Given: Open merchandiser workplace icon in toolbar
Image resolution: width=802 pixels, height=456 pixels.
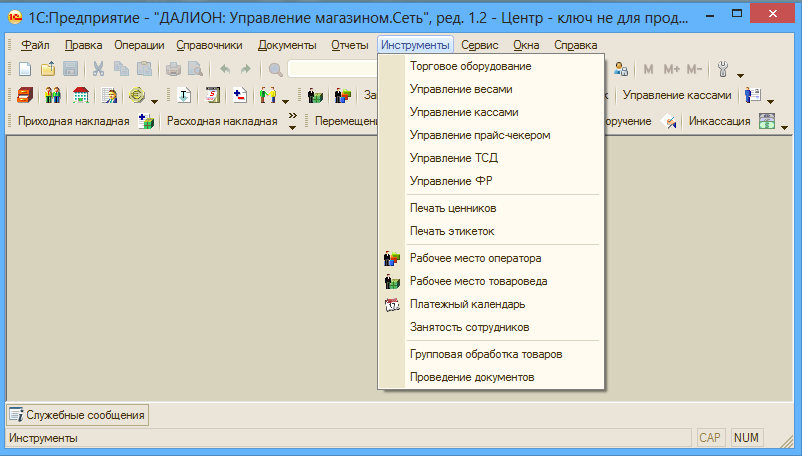Looking at the screenshot, I should pyautogui.click(x=315, y=95).
